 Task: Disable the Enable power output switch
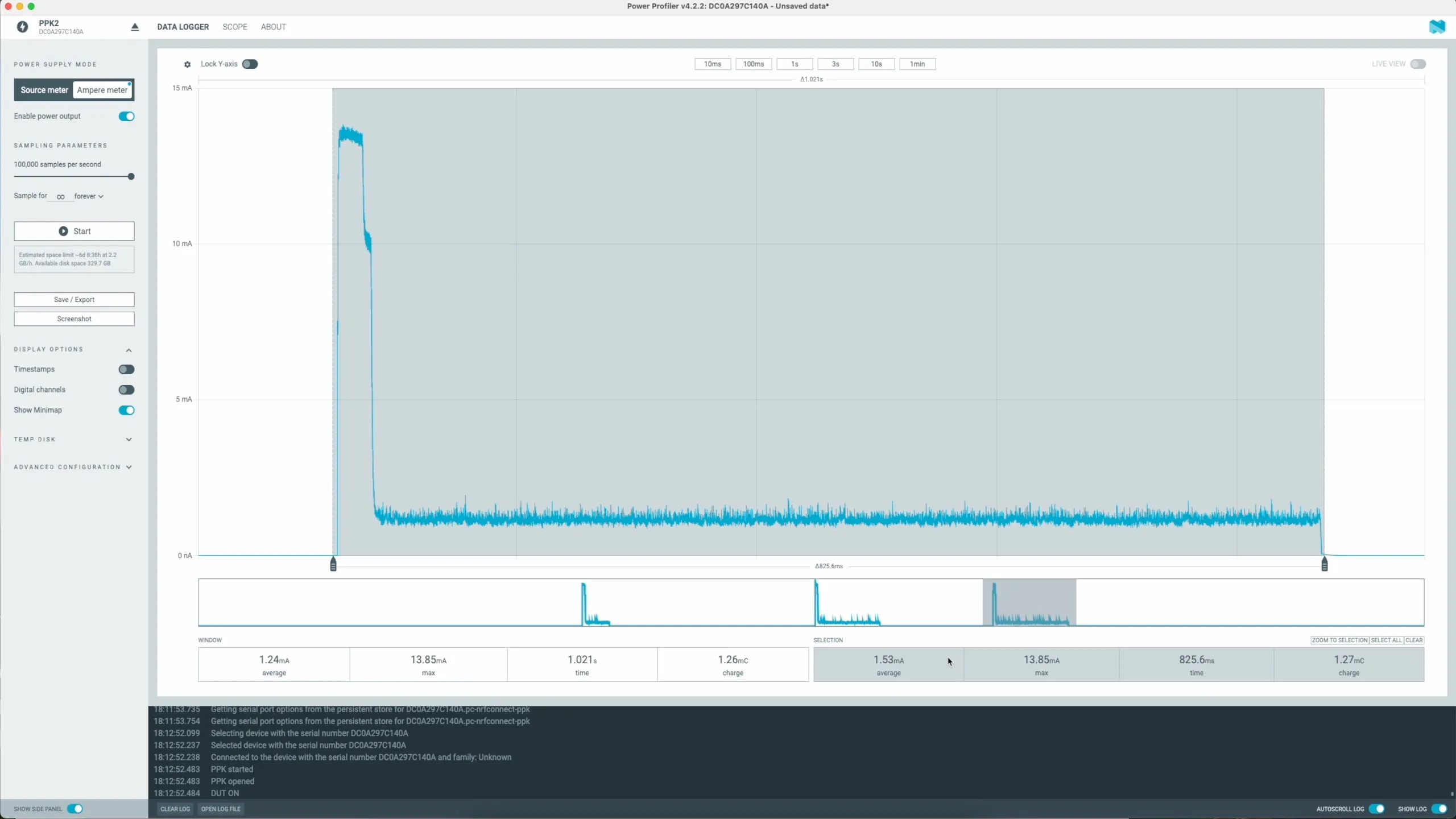(126, 117)
